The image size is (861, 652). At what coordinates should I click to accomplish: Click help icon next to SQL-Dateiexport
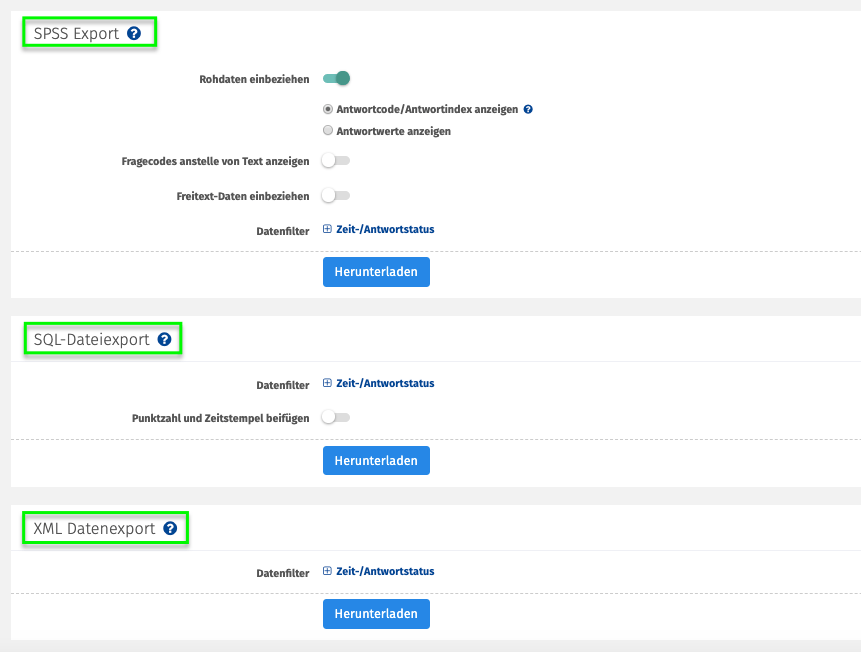pyautogui.click(x=164, y=339)
